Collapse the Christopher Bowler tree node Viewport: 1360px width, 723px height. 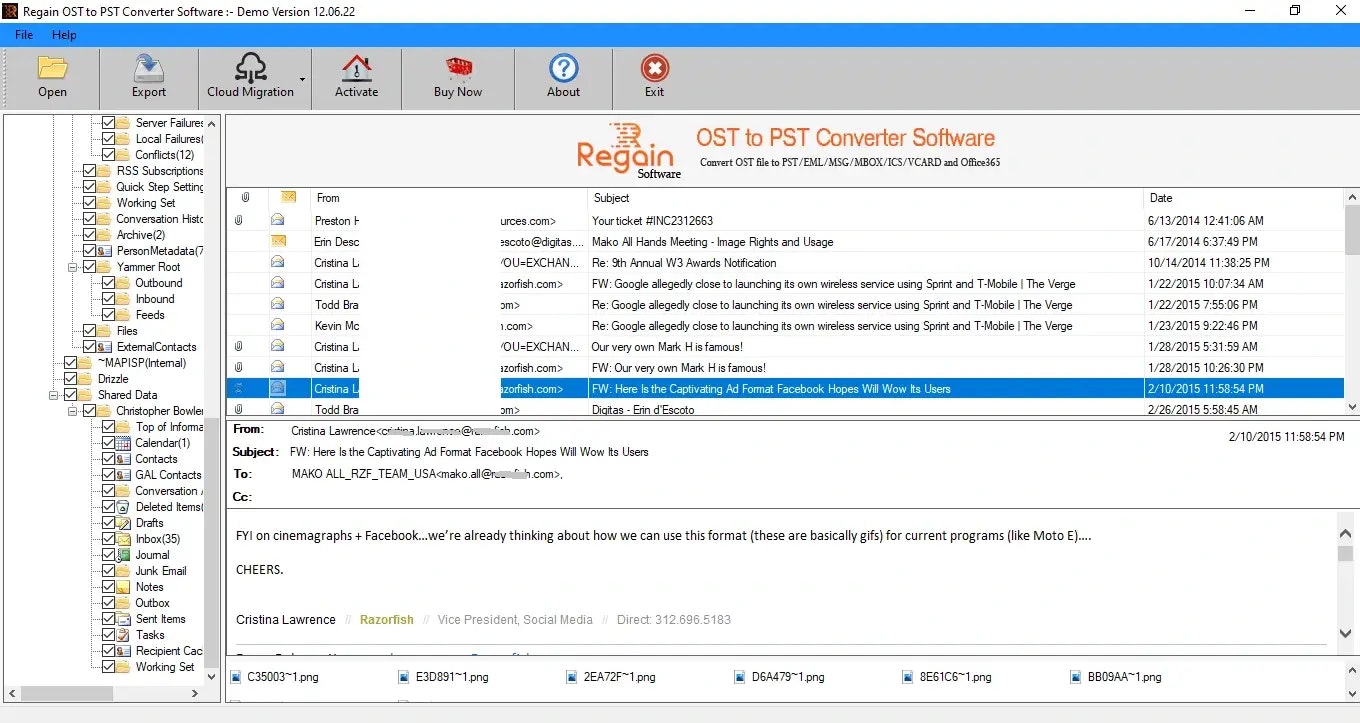(x=73, y=411)
